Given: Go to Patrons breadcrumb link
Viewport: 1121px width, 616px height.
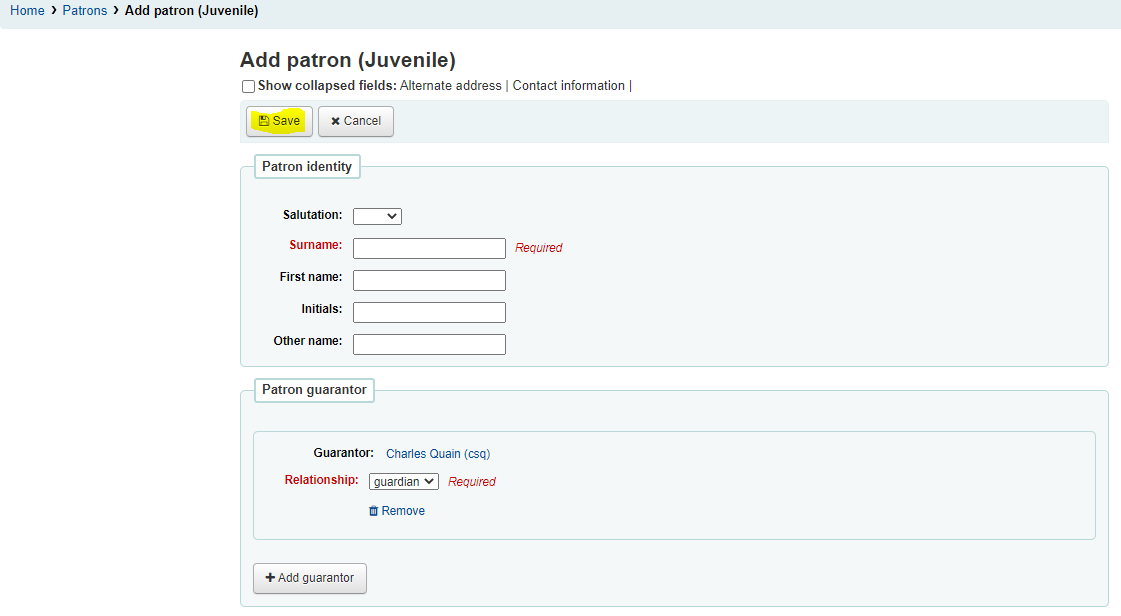Looking at the screenshot, I should 84,11.
